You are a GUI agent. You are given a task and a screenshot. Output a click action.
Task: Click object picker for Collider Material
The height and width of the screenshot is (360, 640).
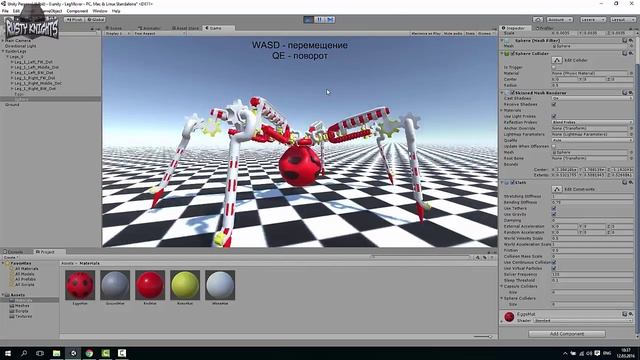click(x=631, y=73)
